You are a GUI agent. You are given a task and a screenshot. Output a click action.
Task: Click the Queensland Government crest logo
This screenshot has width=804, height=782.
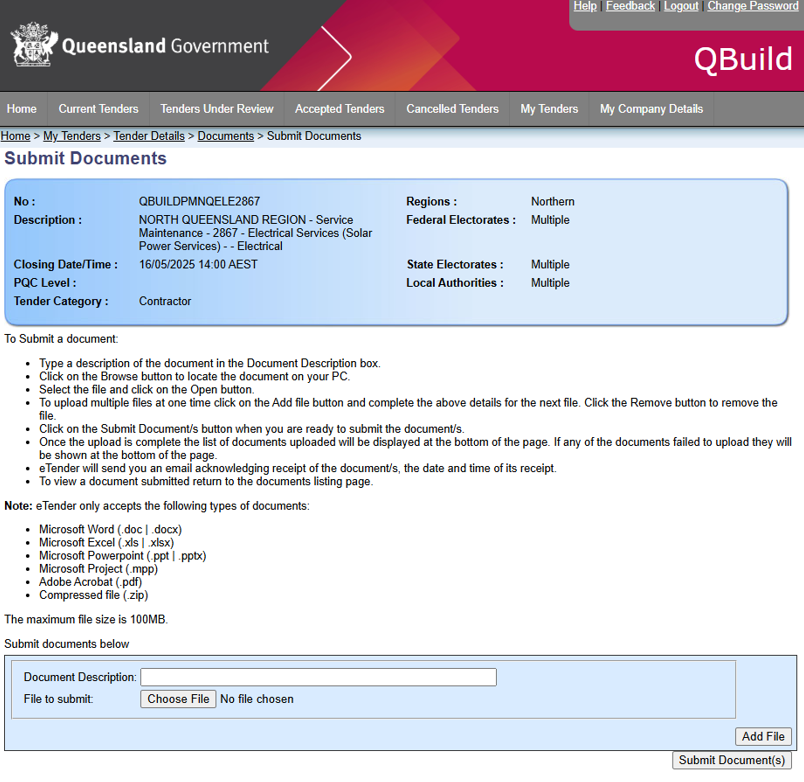(33, 45)
